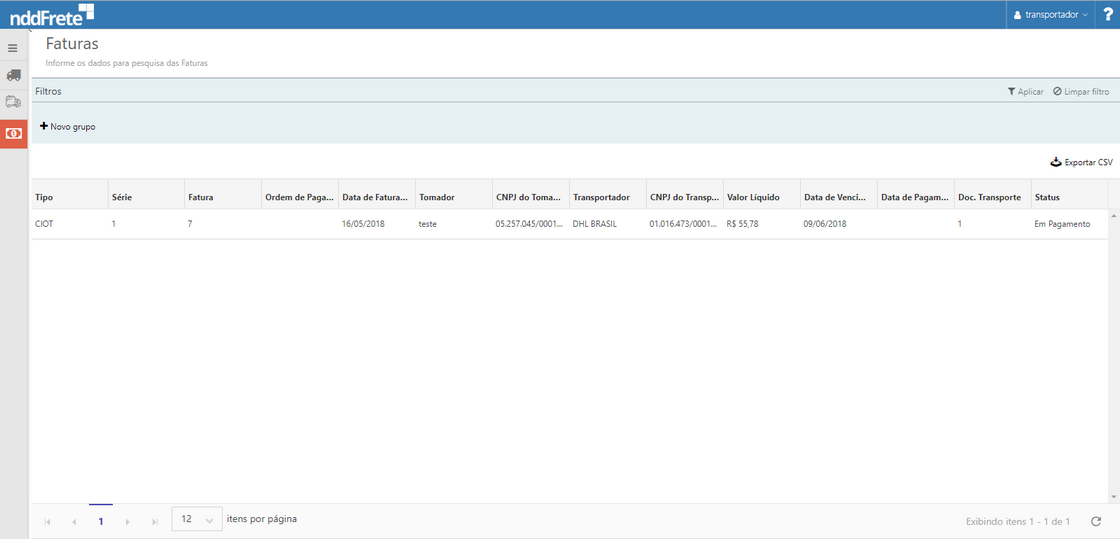Expand the transportador user dropdown
Image resolution: width=1120 pixels, height=539 pixels.
coord(1050,15)
